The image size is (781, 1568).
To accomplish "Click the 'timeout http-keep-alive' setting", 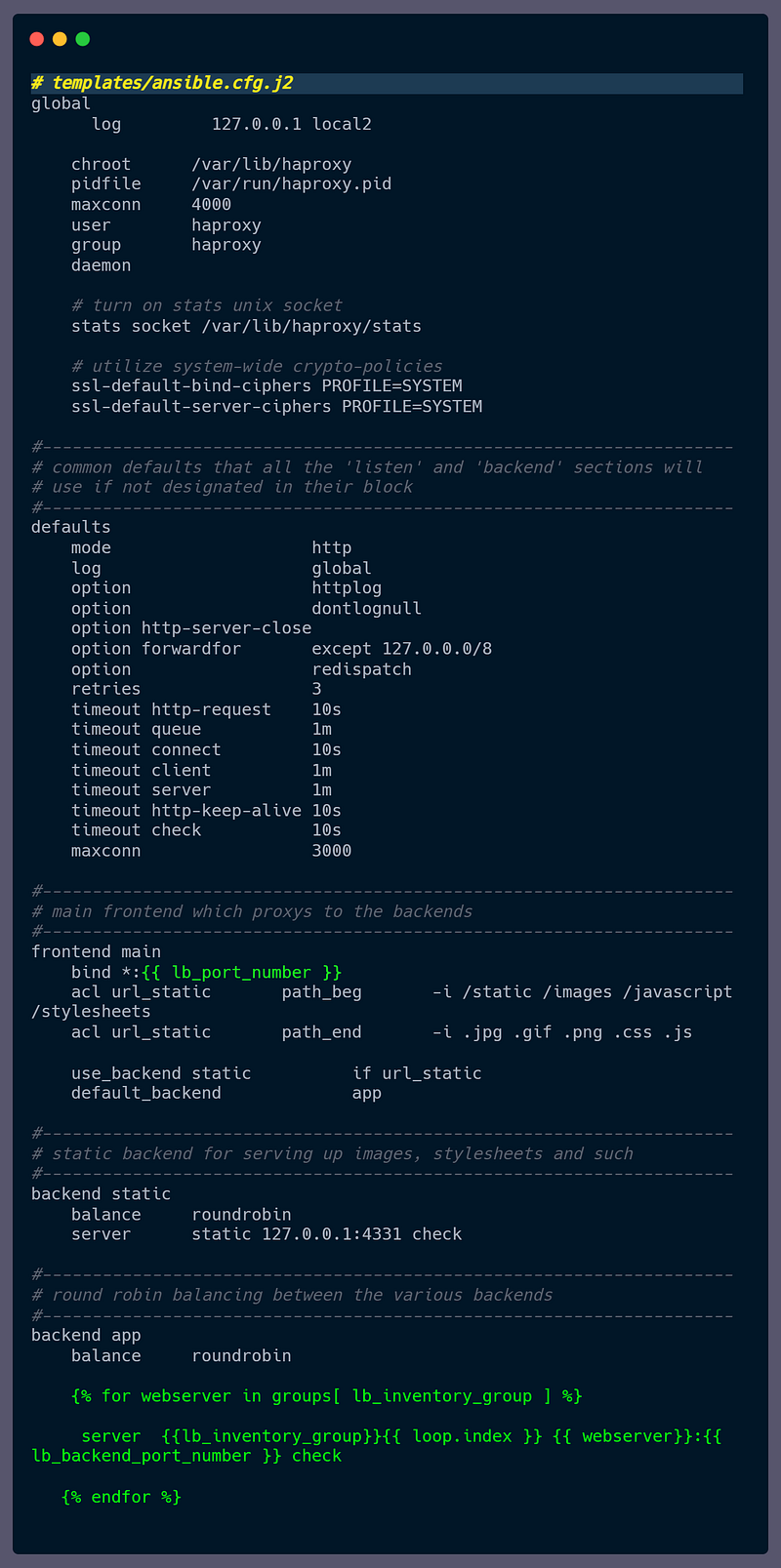I will (185, 810).
